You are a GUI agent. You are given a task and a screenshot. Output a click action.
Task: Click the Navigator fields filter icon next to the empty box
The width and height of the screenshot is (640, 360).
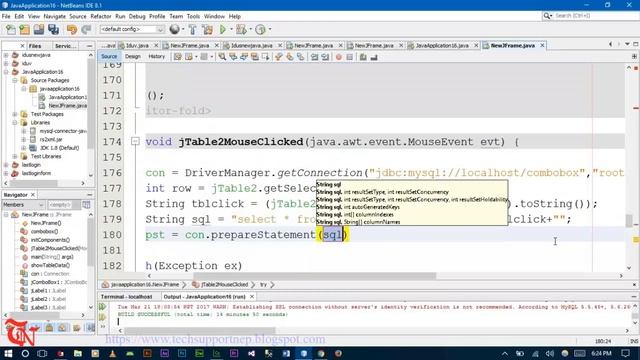(86, 204)
